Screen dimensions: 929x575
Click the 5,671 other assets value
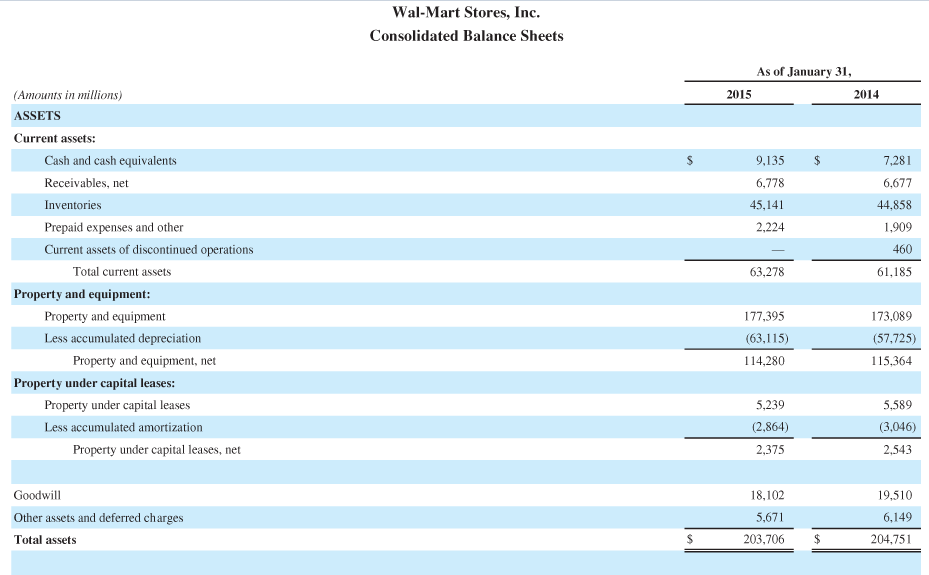(x=770, y=518)
